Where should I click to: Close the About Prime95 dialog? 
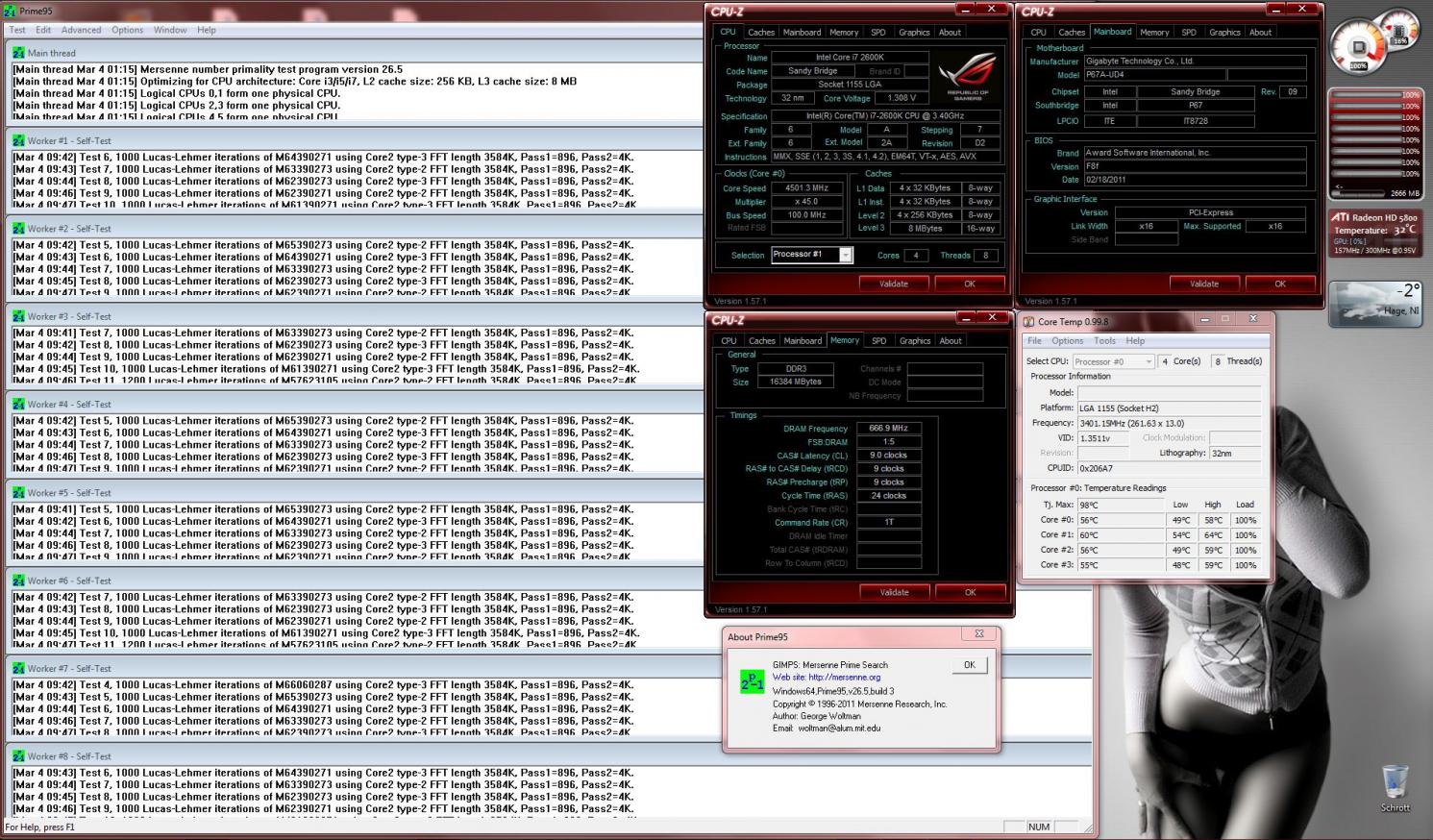pyautogui.click(x=979, y=634)
